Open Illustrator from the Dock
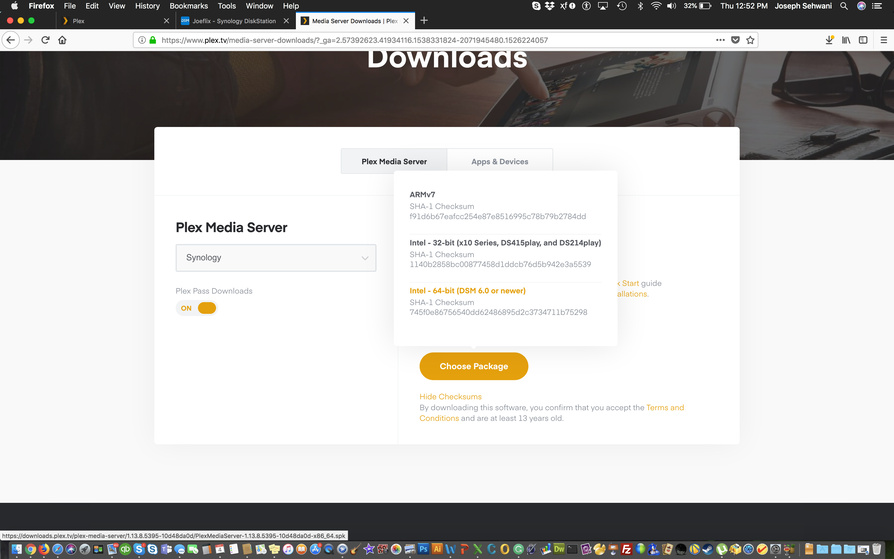 point(437,549)
